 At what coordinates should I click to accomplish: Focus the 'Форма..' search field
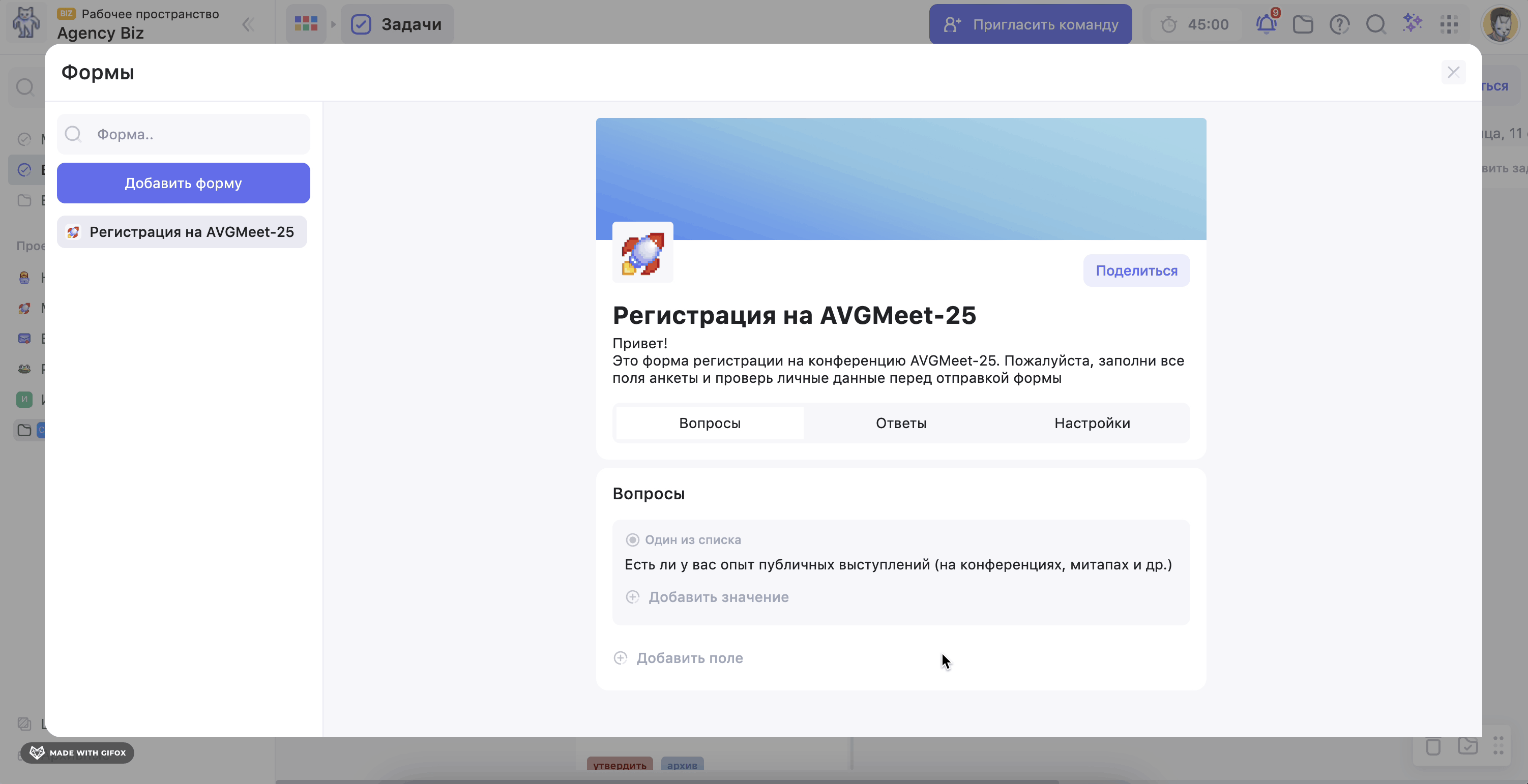pos(196,135)
